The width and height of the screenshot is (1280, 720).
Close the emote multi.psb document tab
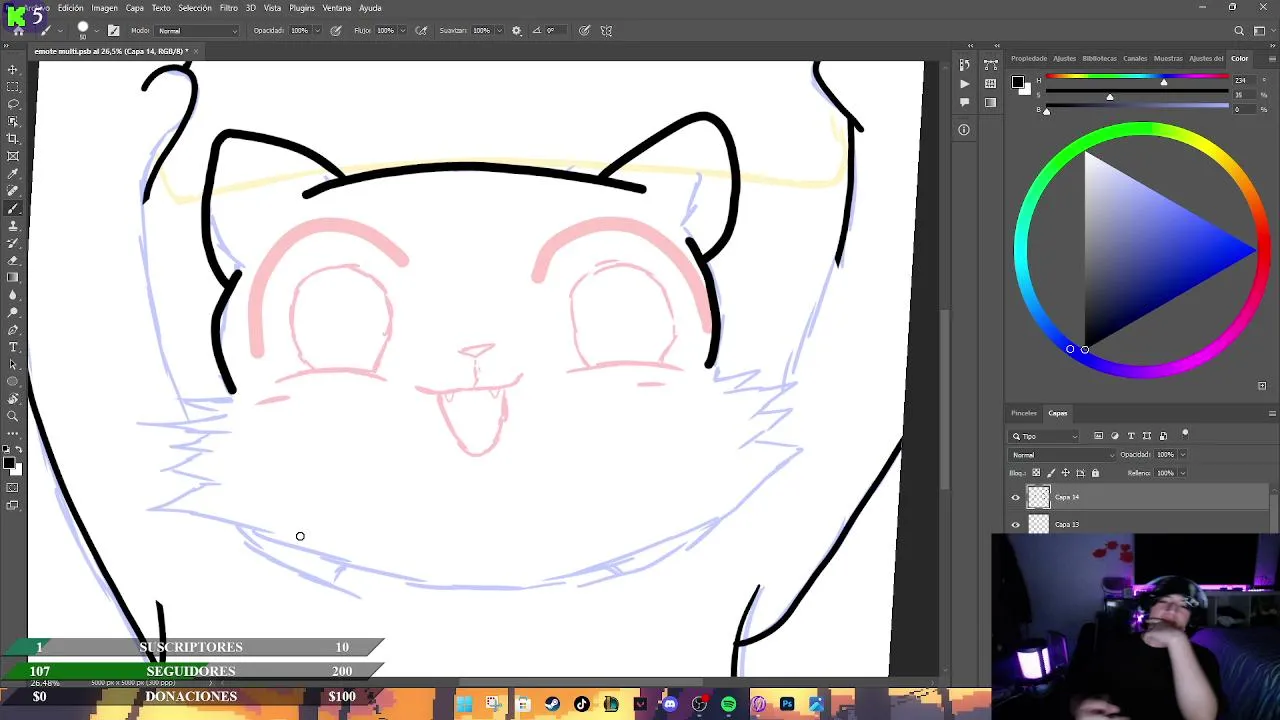tap(196, 51)
